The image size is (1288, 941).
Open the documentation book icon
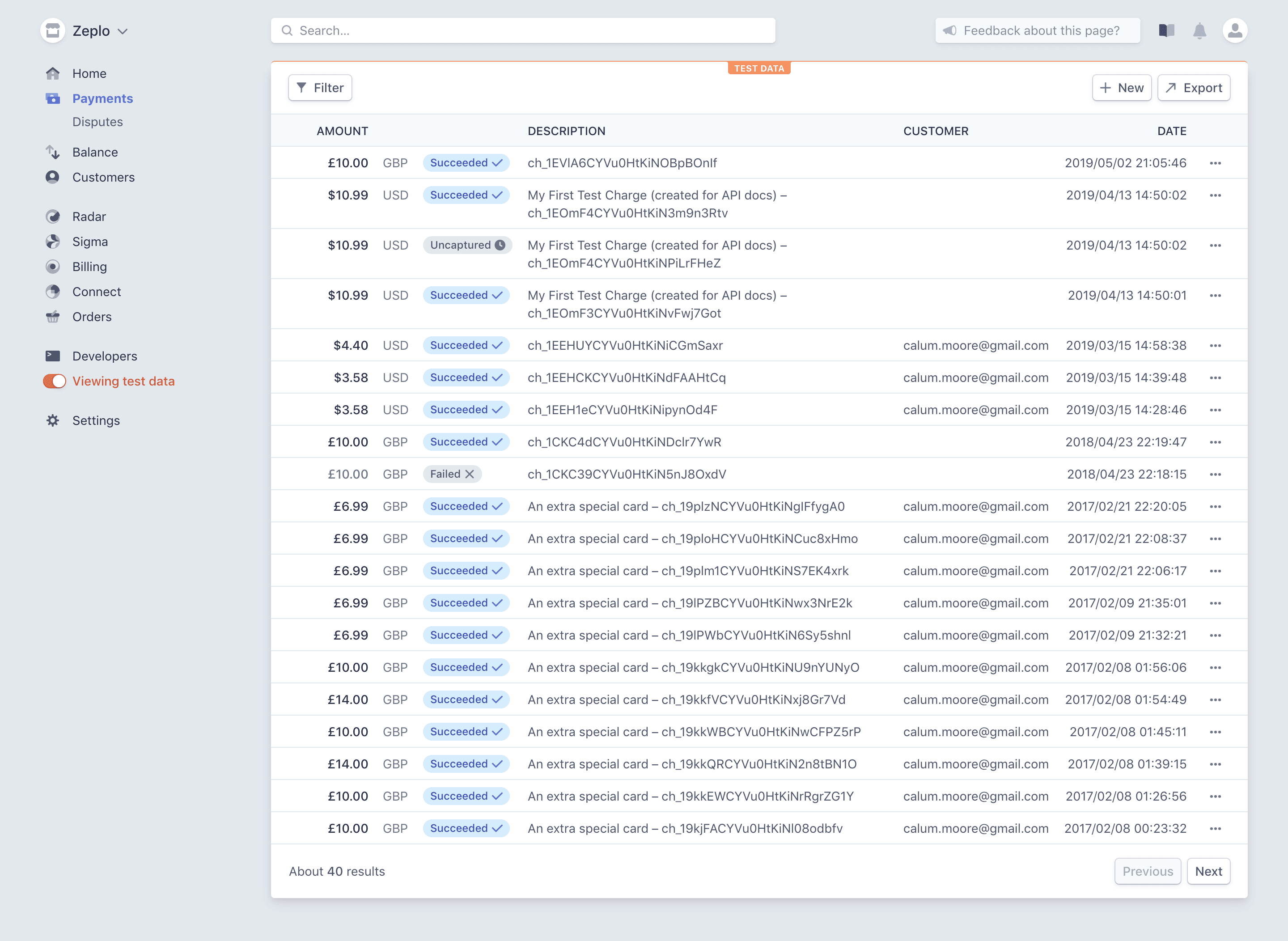[x=1166, y=31]
